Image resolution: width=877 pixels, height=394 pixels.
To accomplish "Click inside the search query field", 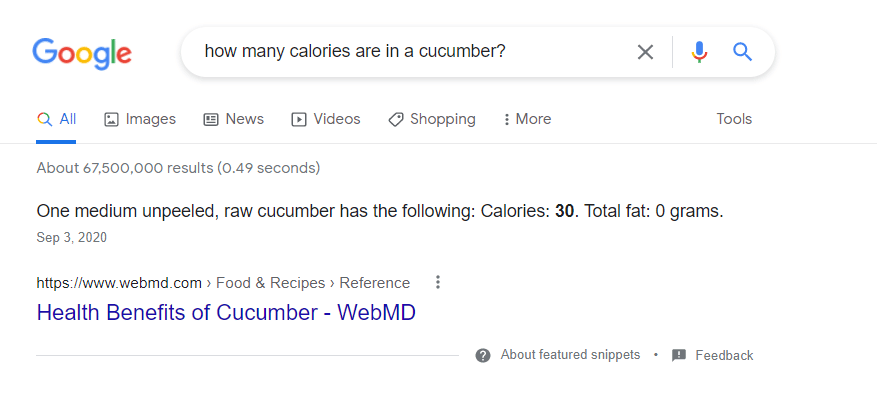I will [414, 51].
